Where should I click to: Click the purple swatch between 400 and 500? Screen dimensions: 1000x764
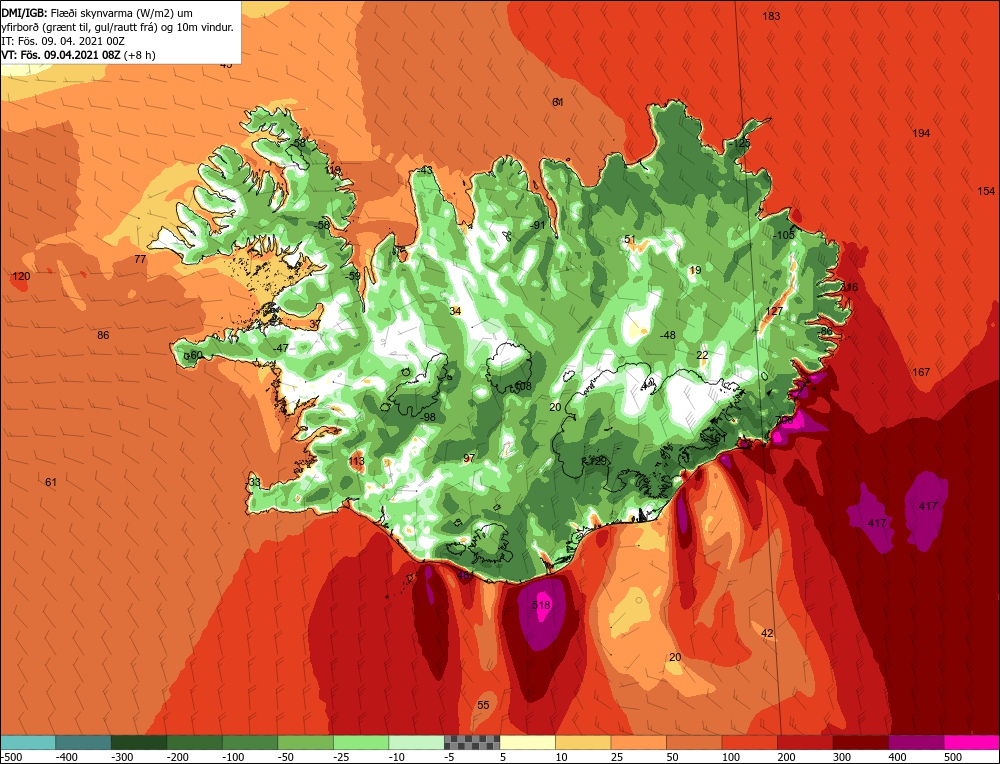coord(916,742)
